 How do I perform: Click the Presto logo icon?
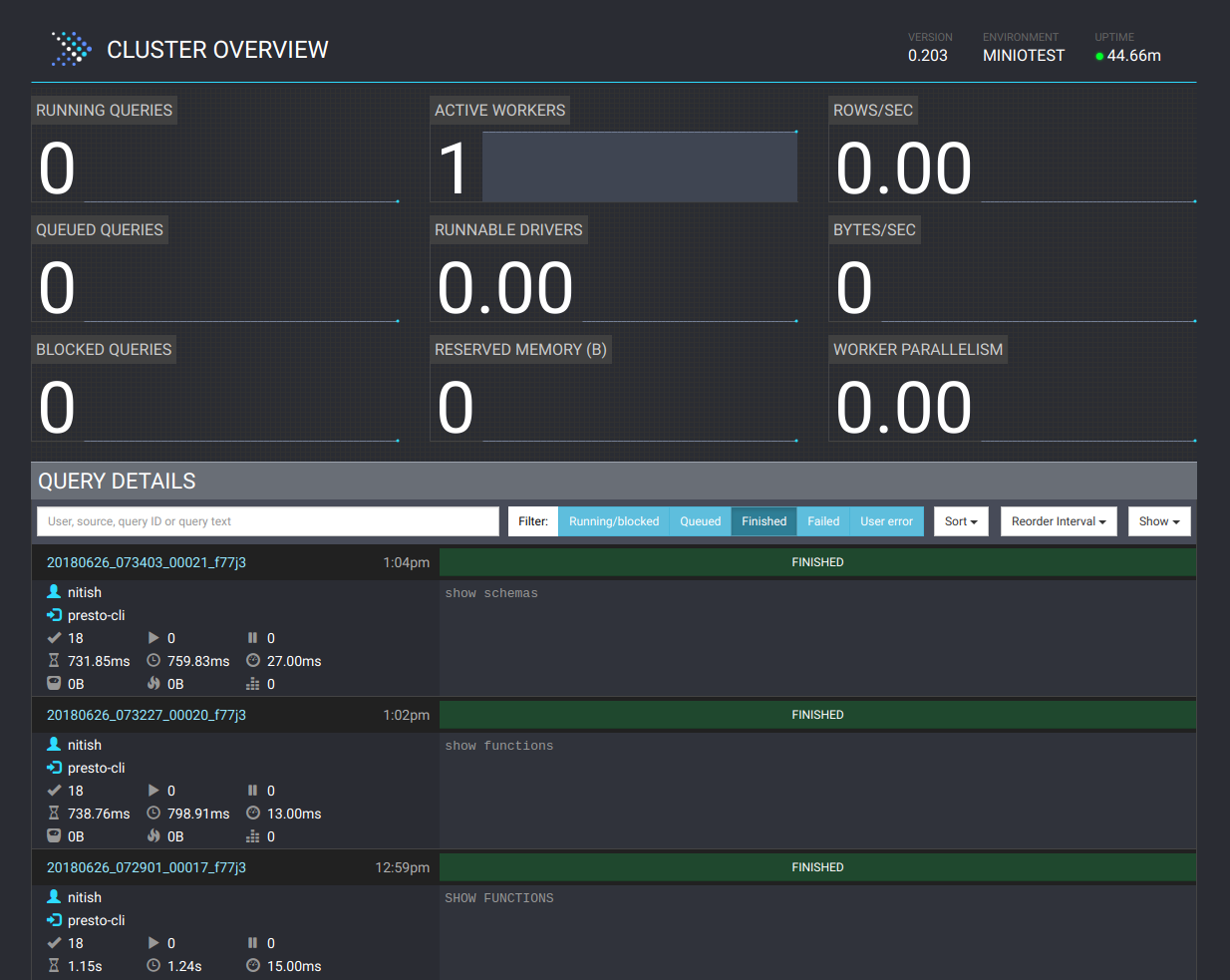click(71, 49)
